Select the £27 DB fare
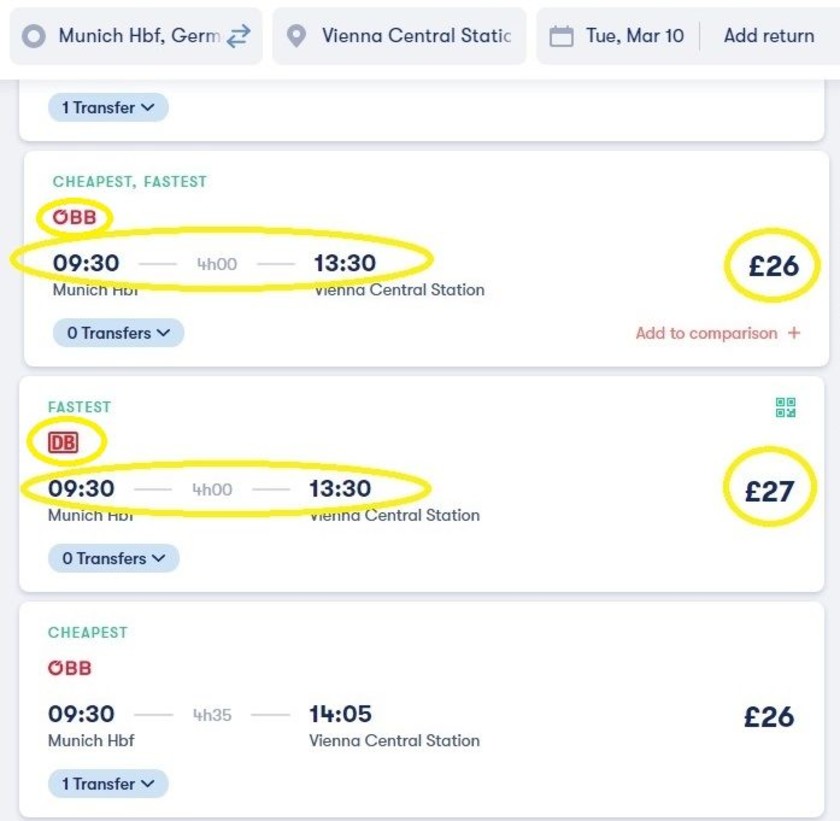Screen dimensions: 840x821 [769, 491]
